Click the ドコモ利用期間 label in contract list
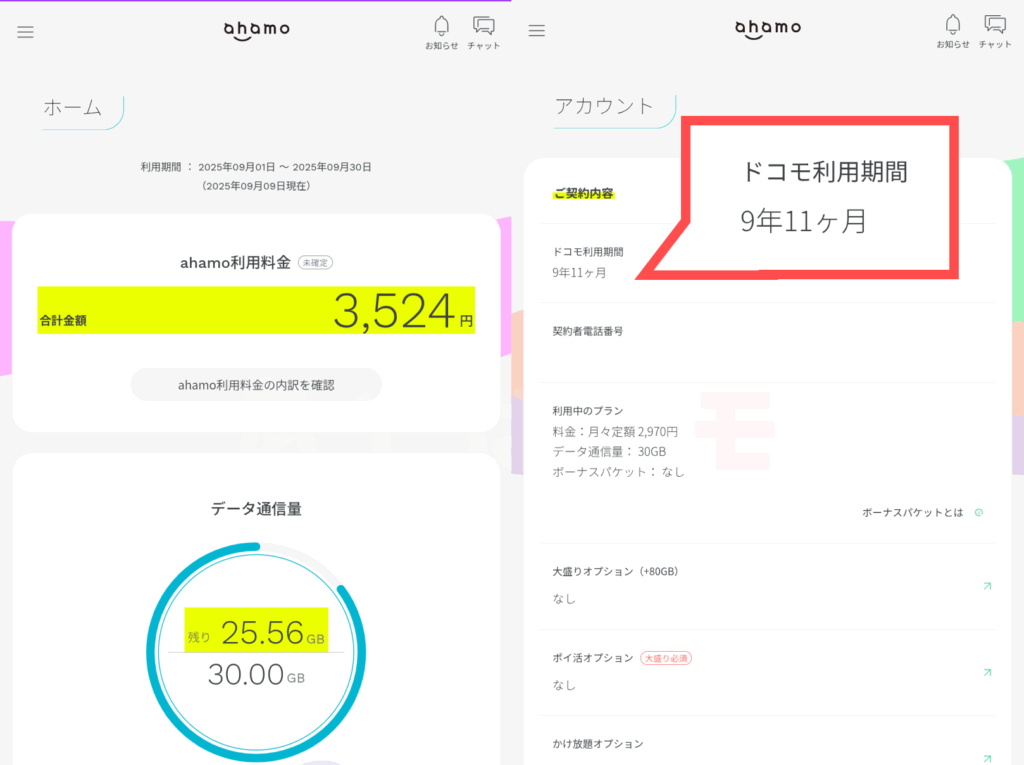This screenshot has height=765, width=1024. click(588, 252)
